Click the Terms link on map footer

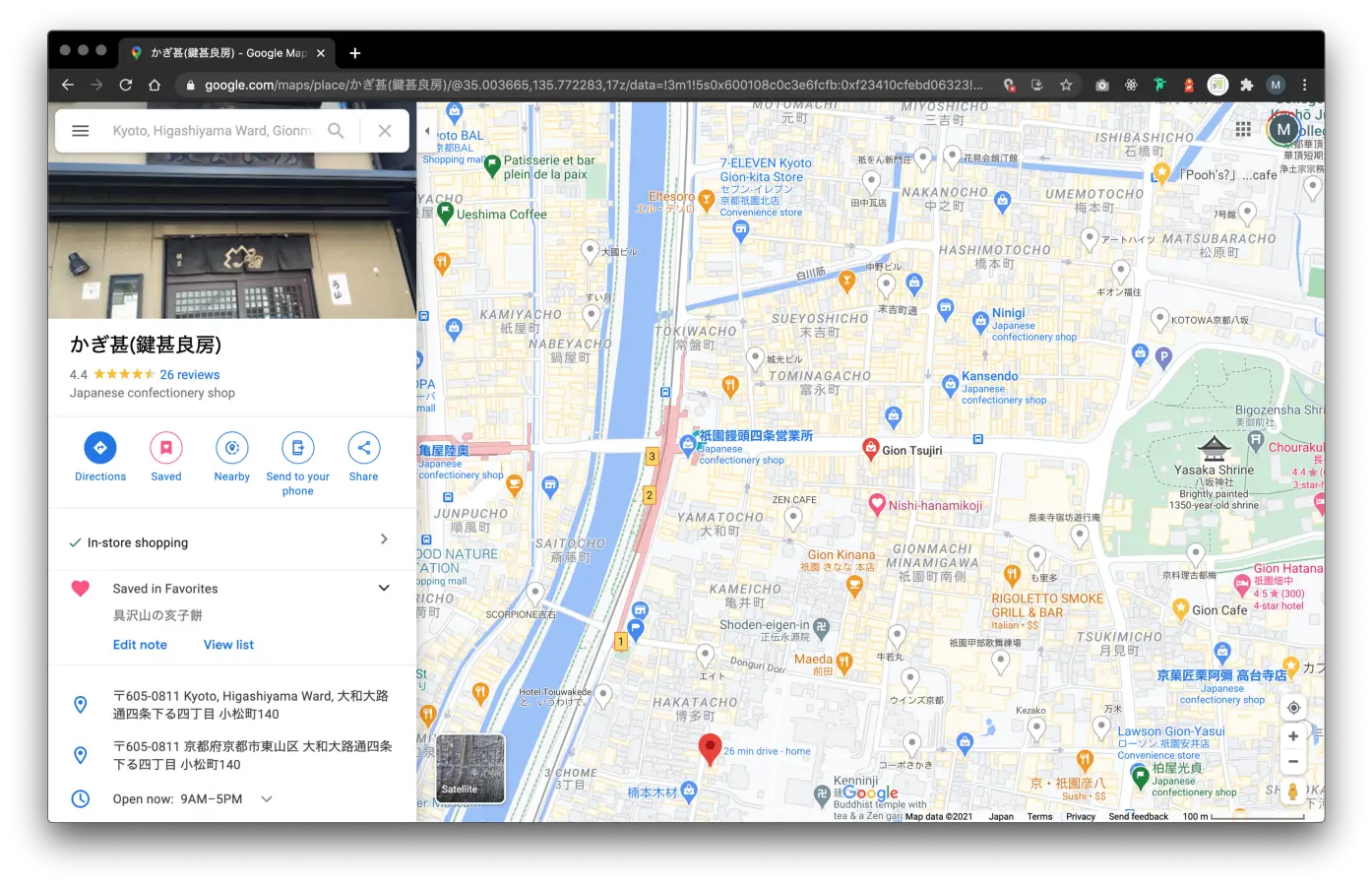[1039, 816]
